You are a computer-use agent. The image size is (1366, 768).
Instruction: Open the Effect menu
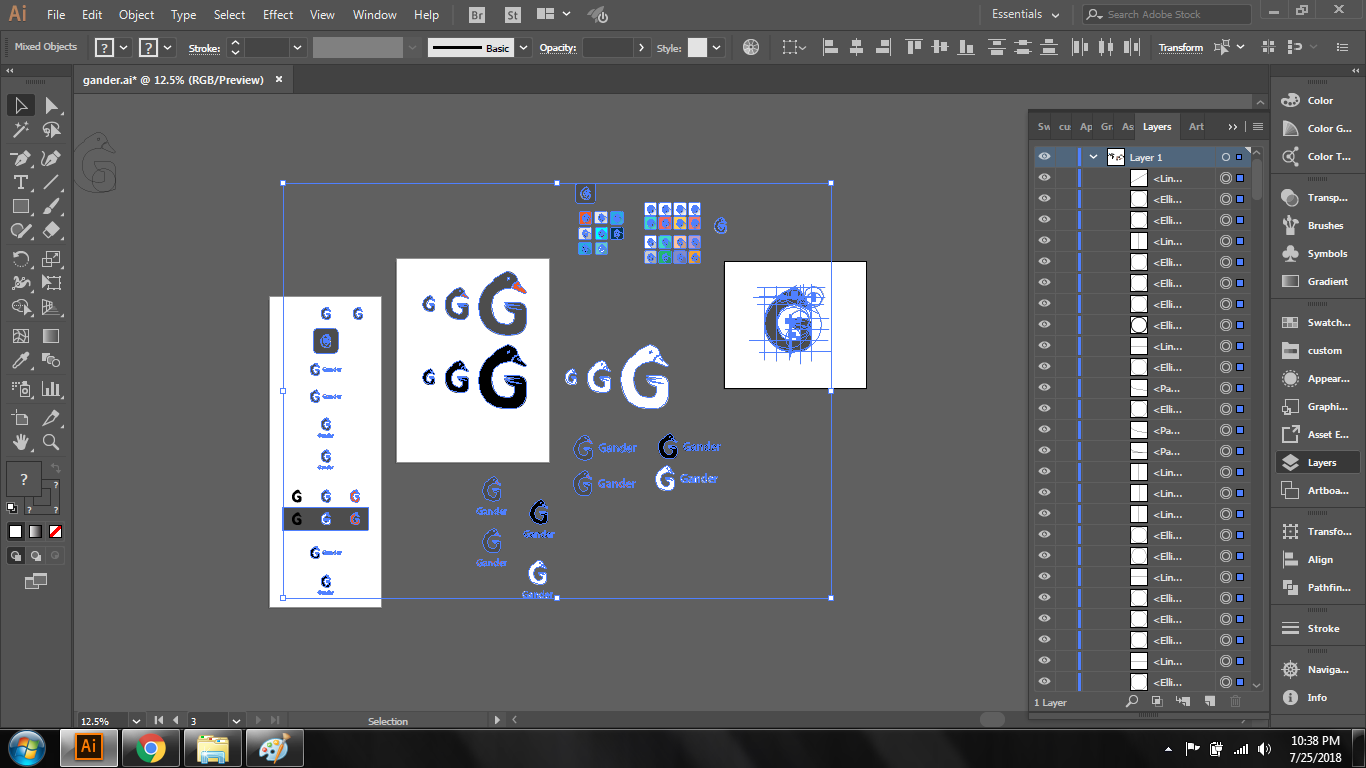pos(278,15)
